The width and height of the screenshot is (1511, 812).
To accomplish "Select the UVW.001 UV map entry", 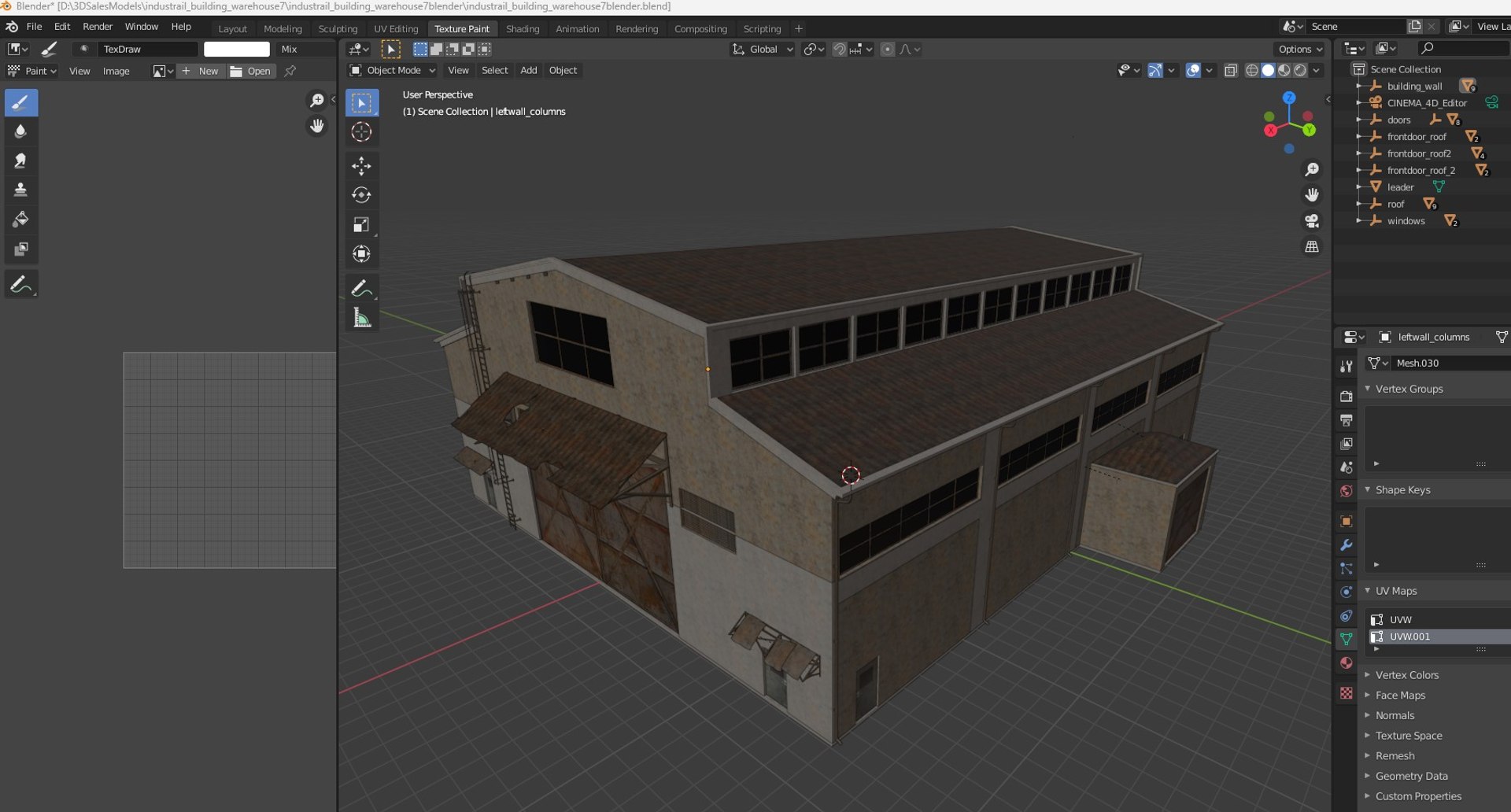I will tap(1439, 637).
